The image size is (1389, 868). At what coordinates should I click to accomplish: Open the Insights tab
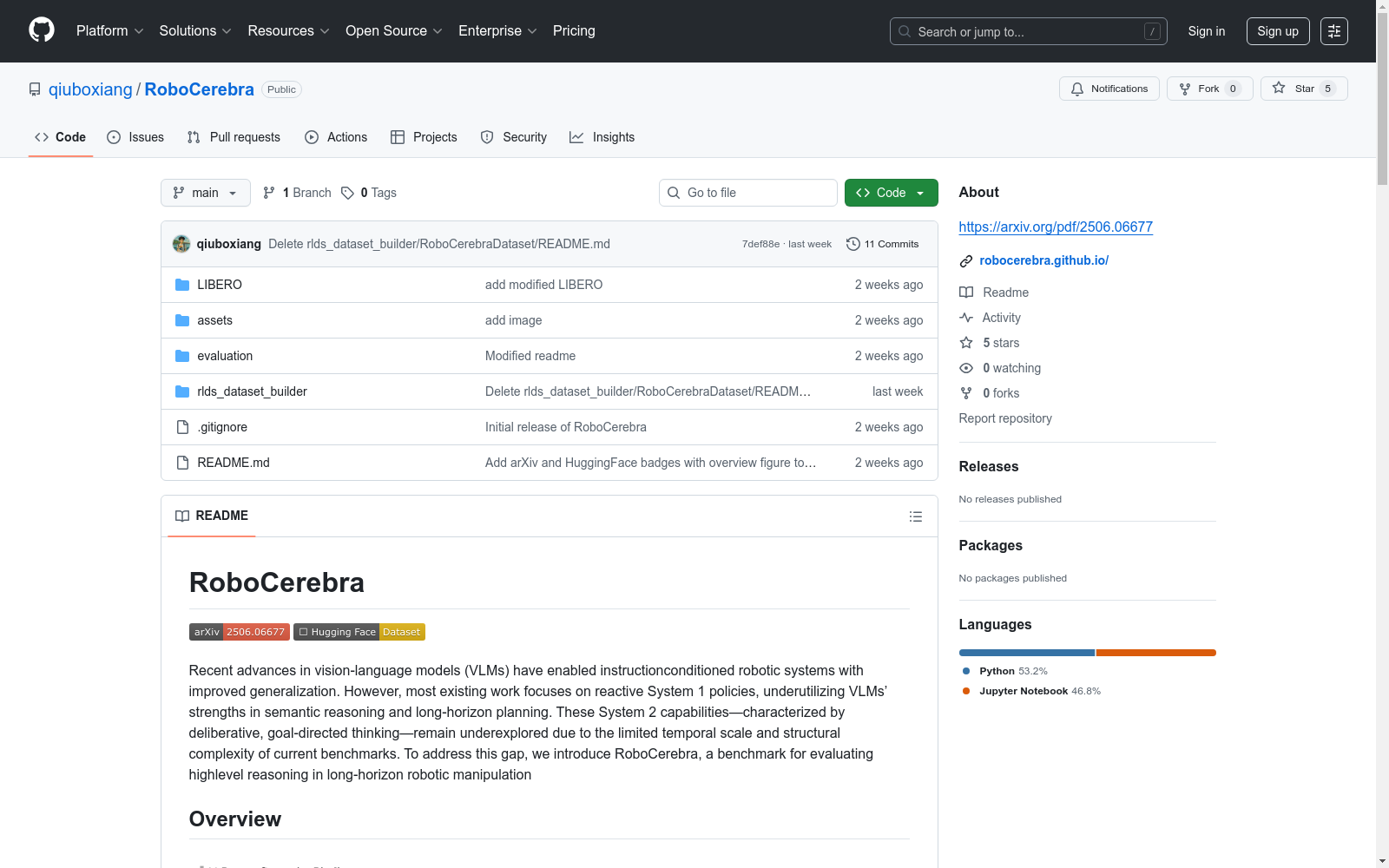(x=602, y=137)
